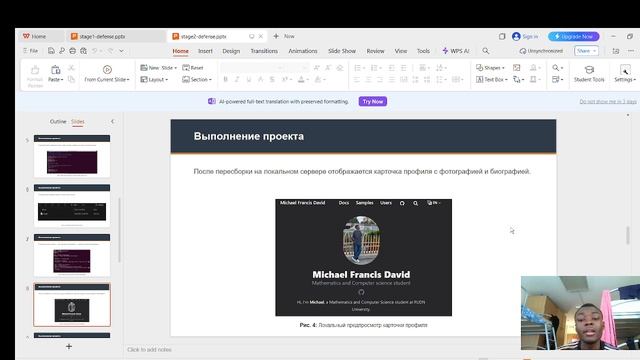
Task: Click the Copy icon below Cut
Action: point(71,79)
